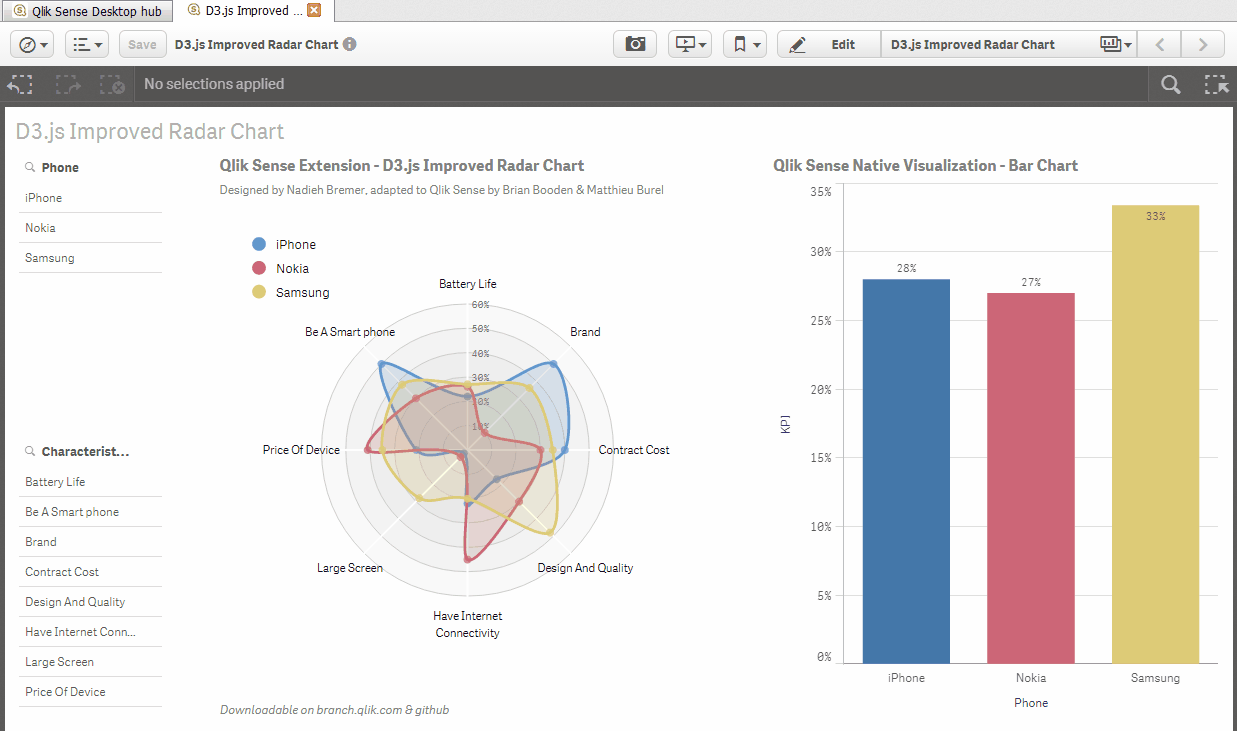Image resolution: width=1237 pixels, height=731 pixels.
Task: Open the global list menu
Action: click(x=88, y=44)
